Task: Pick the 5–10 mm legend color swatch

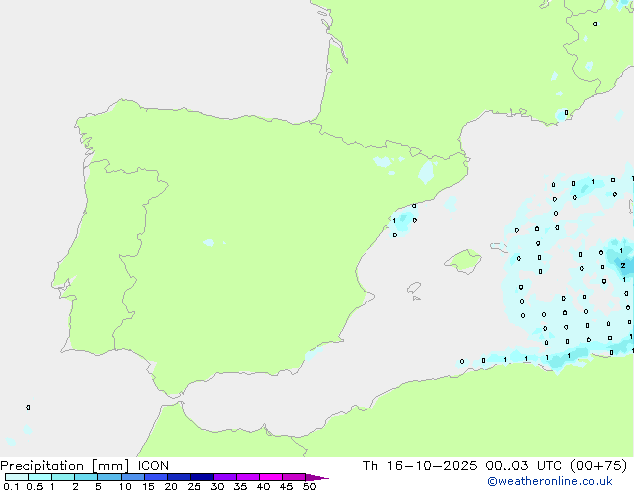Action: click(109, 477)
